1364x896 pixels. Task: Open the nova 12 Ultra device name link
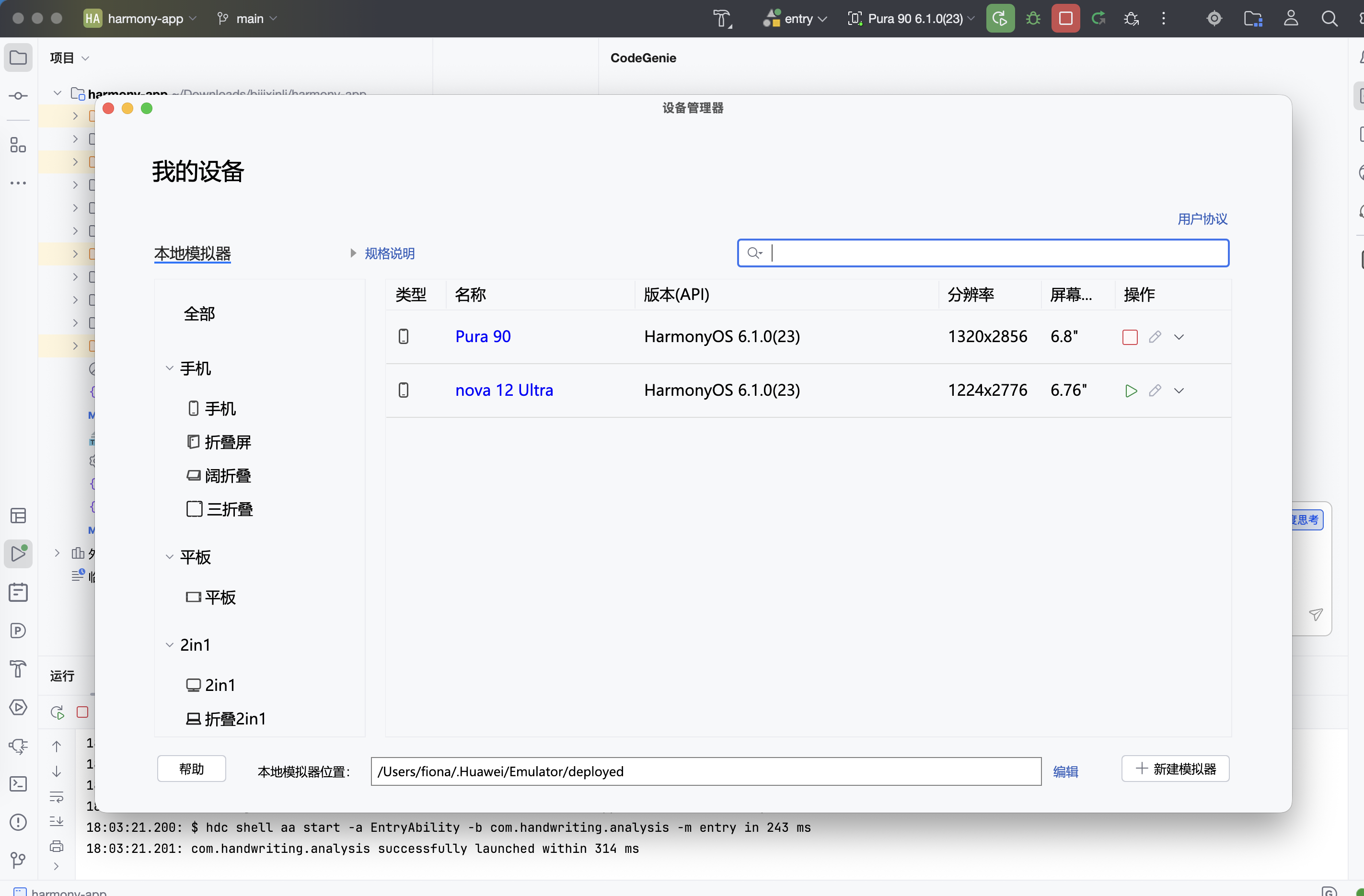504,391
